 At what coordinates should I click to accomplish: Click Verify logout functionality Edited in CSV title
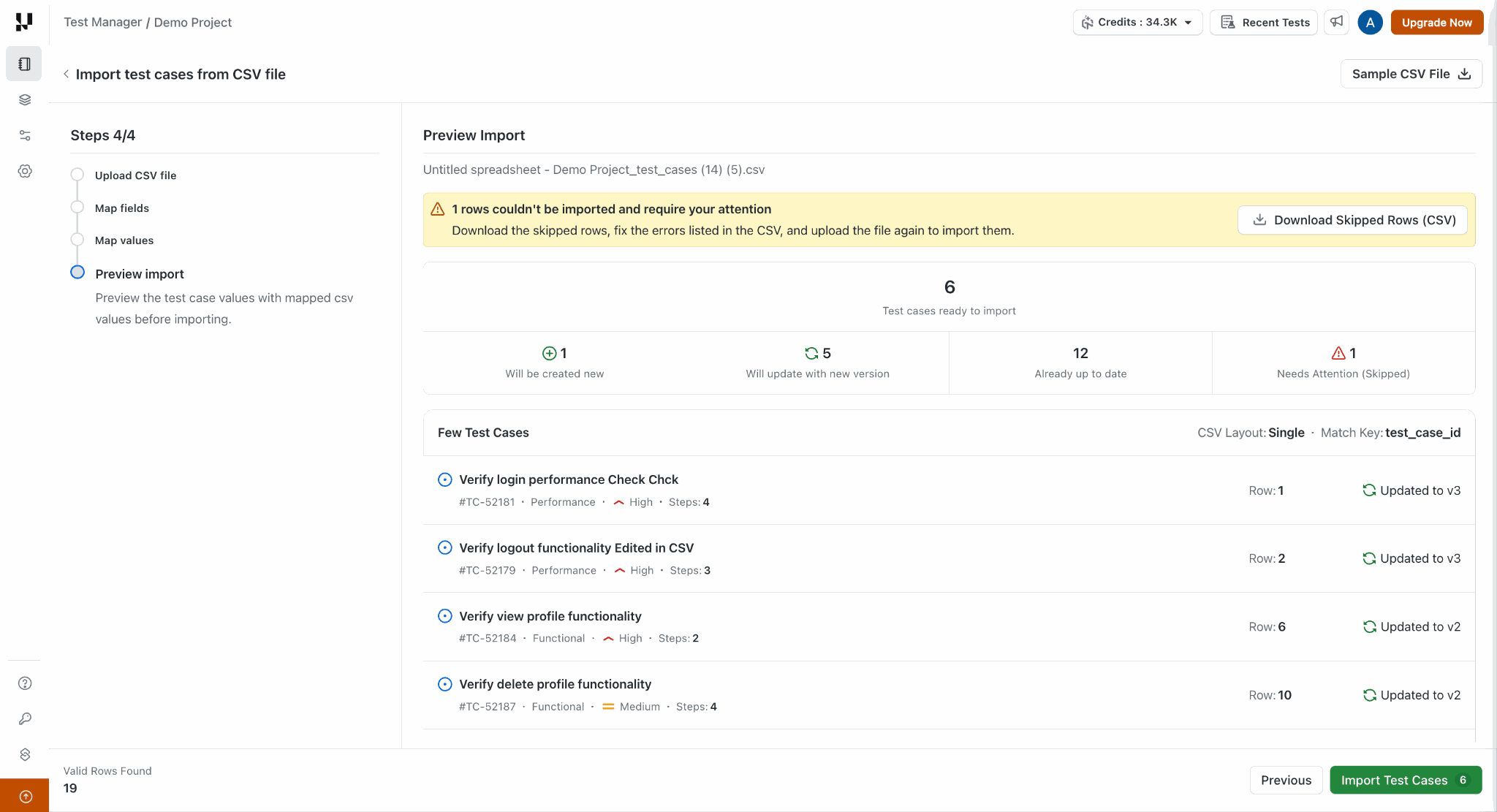576,548
